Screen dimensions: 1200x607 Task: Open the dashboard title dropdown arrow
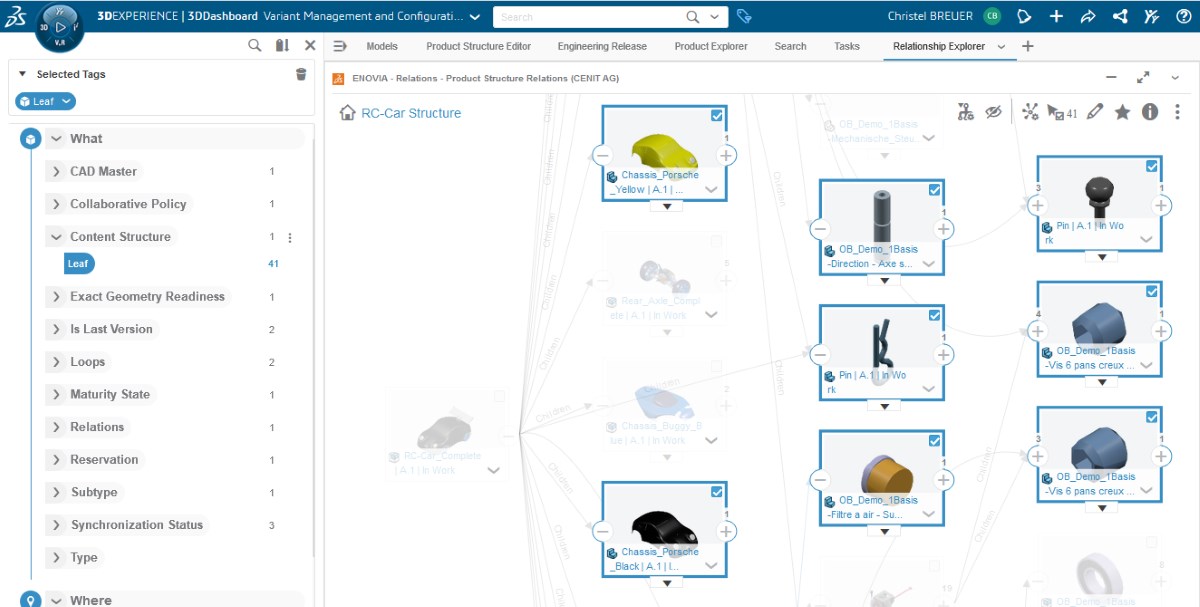point(474,17)
